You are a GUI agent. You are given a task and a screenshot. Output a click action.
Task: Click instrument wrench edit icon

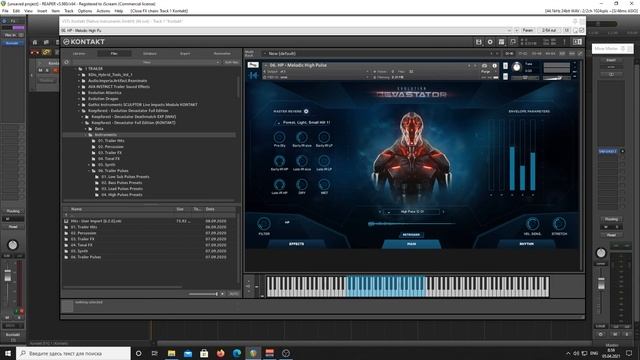pos(253,65)
